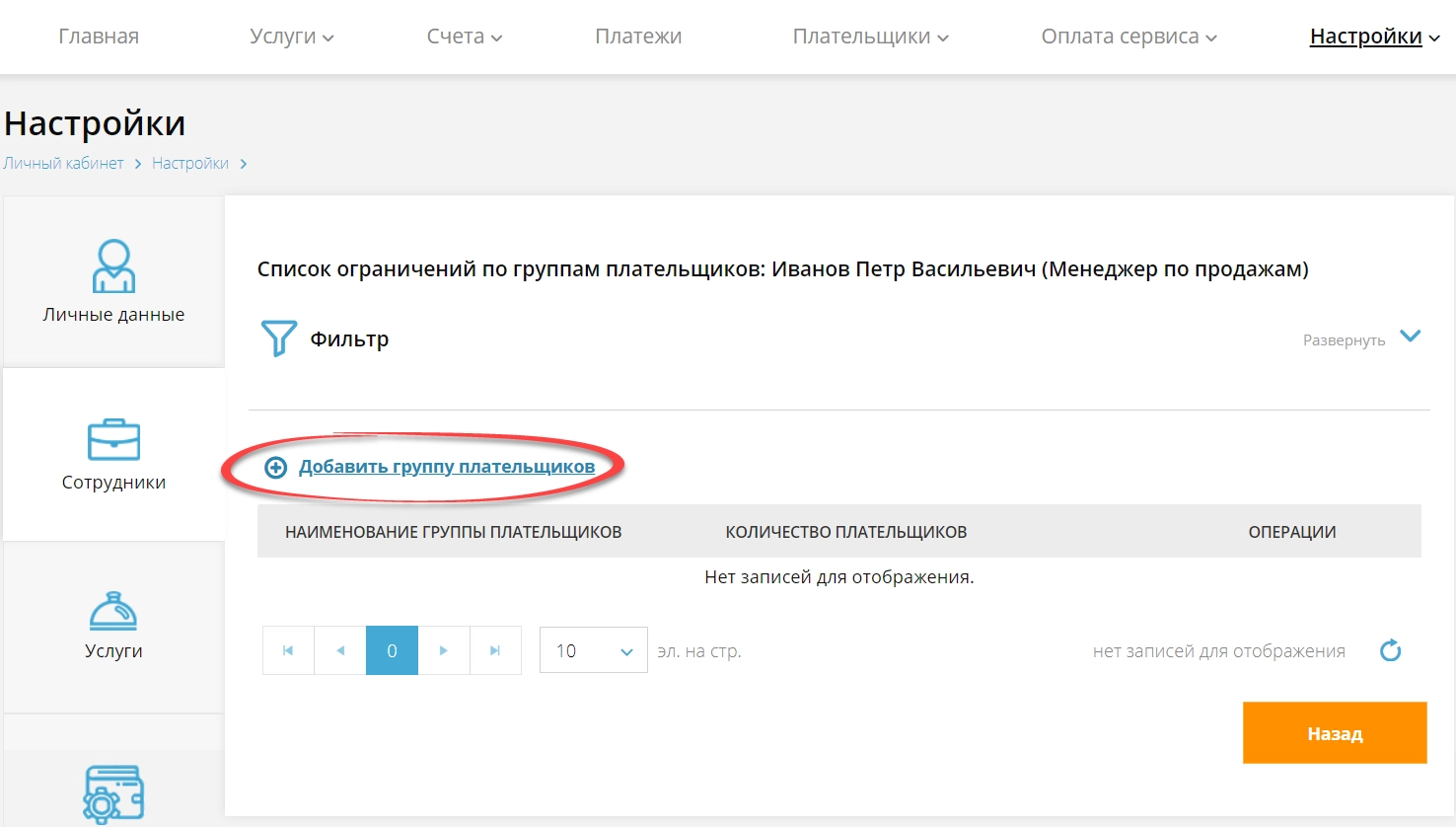Follow the Личный кабинет breadcrumb link
The height and width of the screenshot is (827, 1456).
[64, 163]
